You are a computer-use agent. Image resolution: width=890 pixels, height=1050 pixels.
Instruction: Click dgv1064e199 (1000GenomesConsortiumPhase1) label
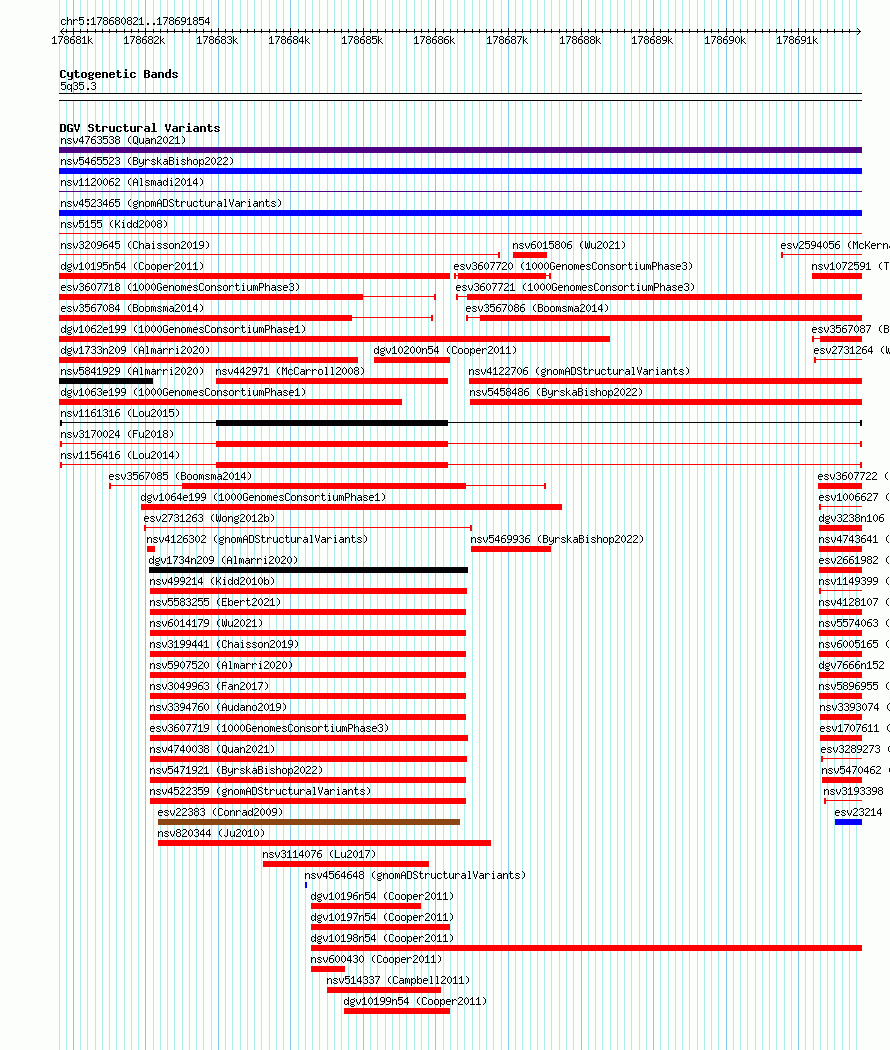click(263, 497)
